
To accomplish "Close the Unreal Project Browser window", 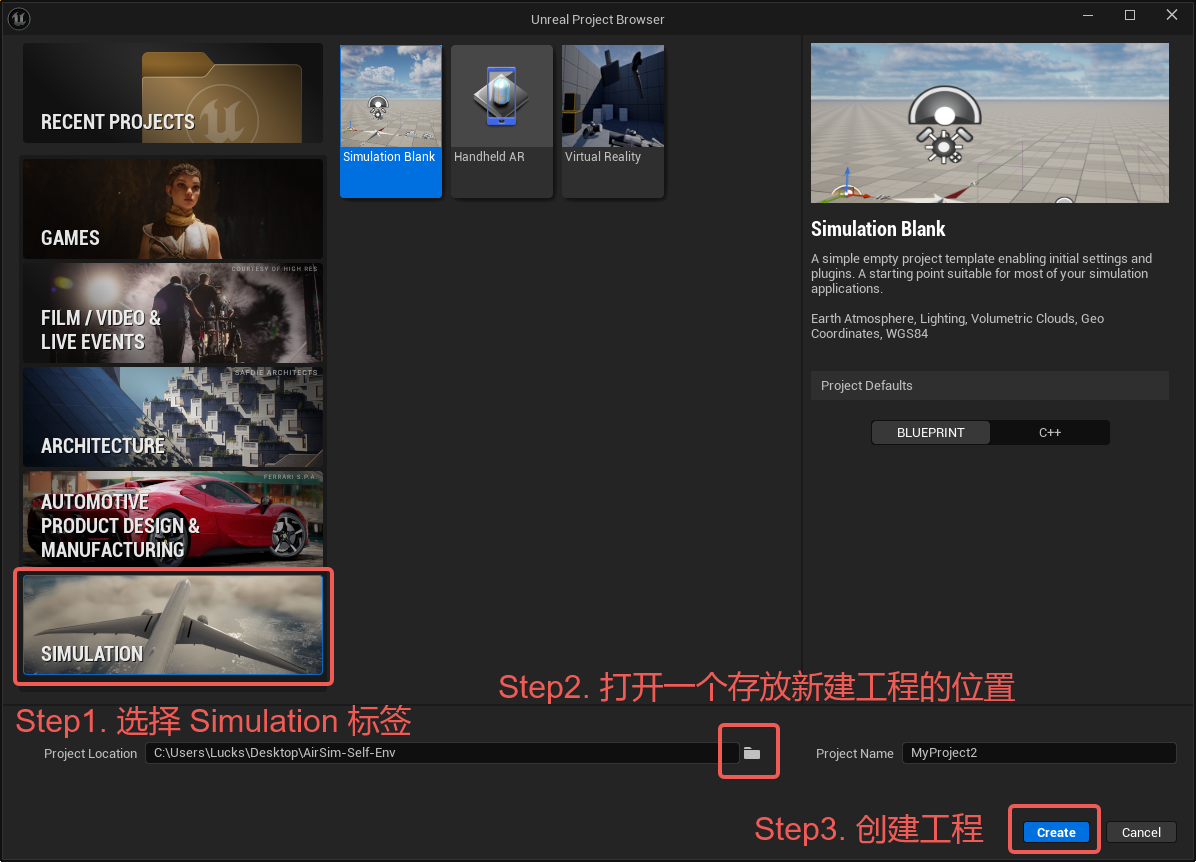I will 1172,15.
